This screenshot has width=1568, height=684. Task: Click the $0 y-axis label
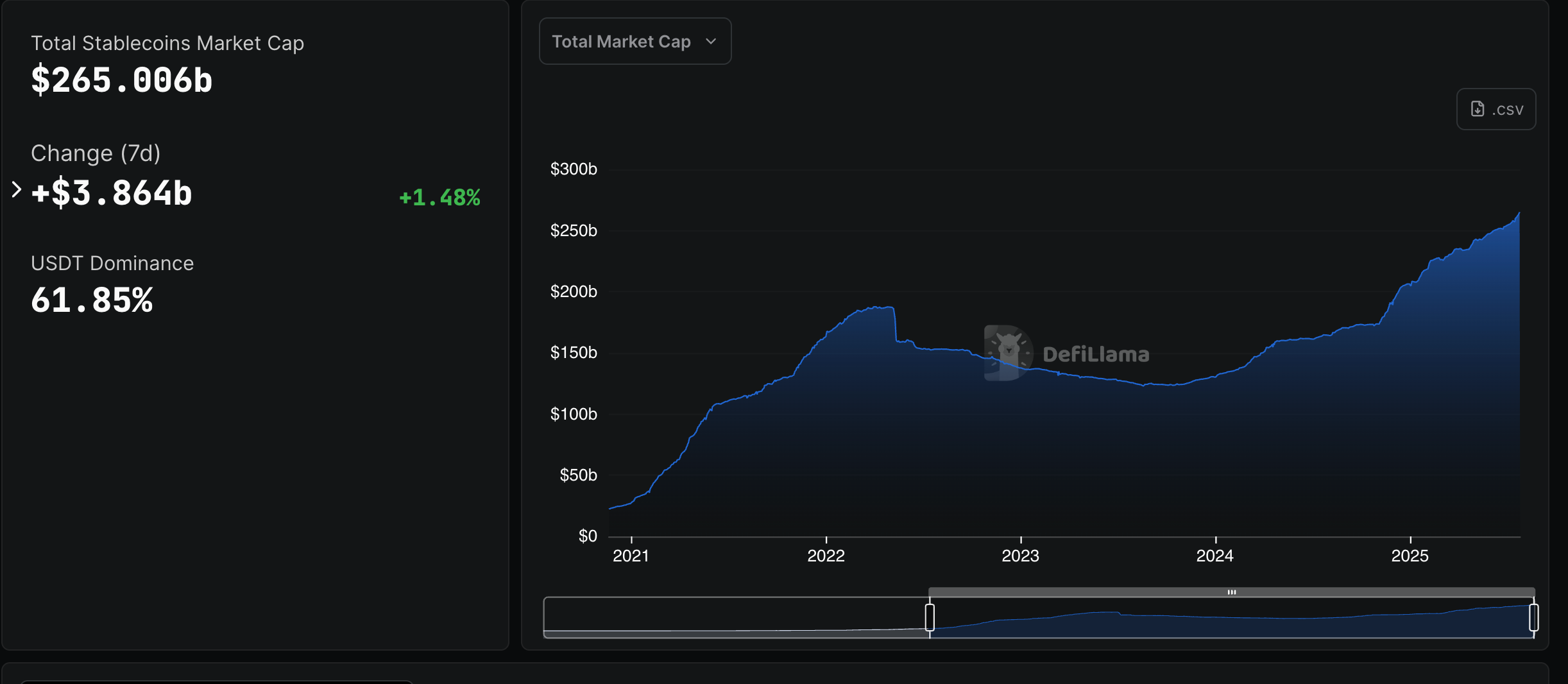(x=588, y=536)
